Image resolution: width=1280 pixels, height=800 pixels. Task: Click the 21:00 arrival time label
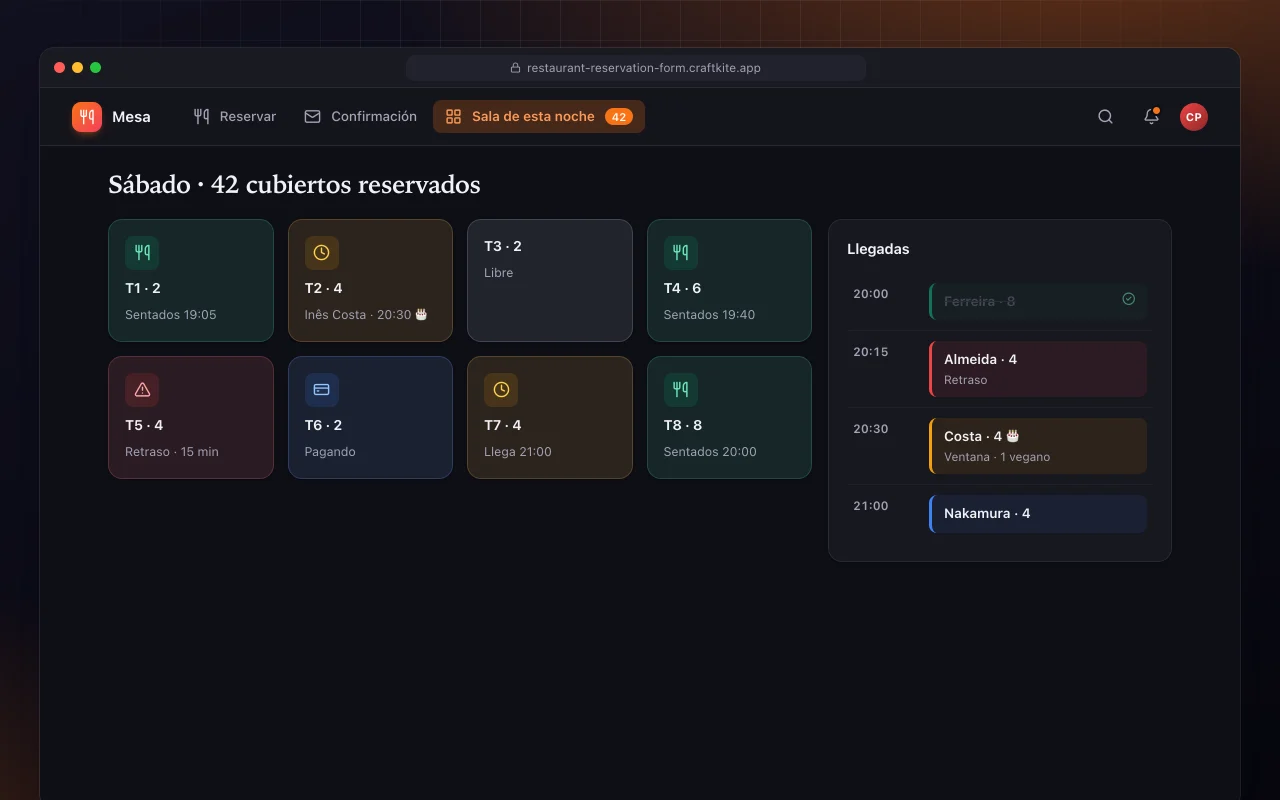[871, 506]
